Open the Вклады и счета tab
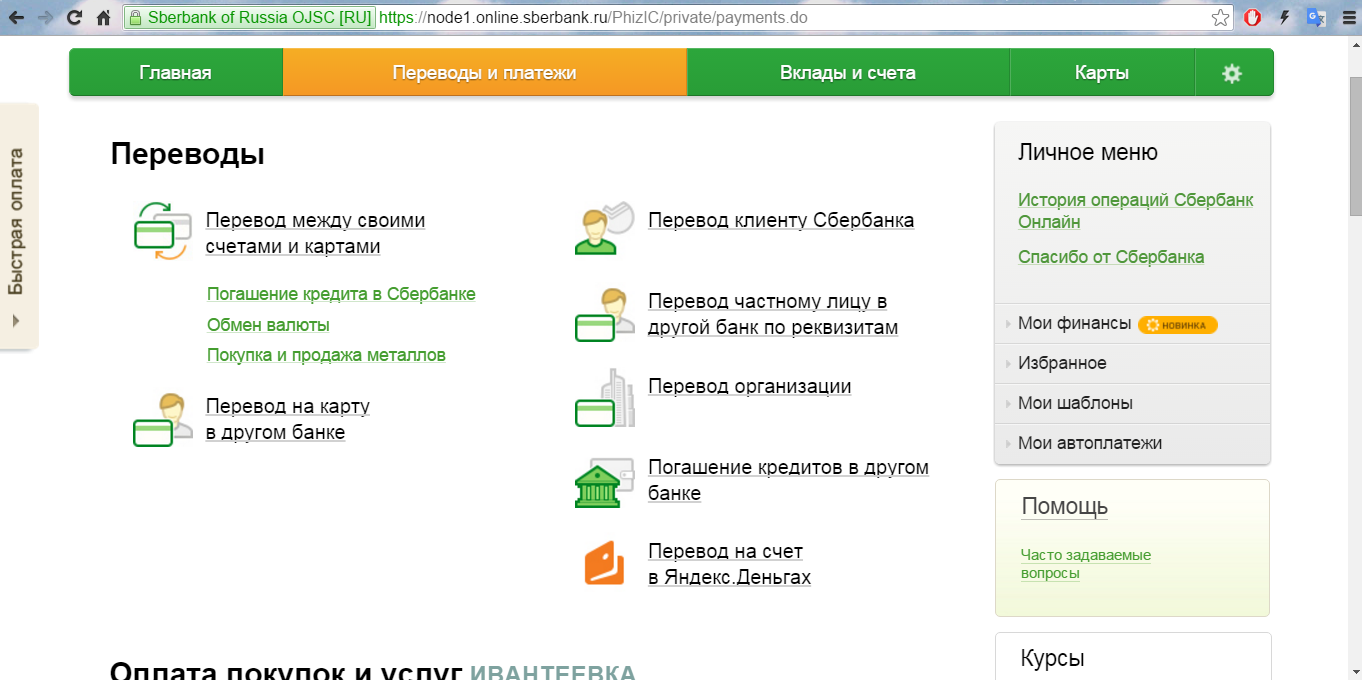 click(x=848, y=73)
